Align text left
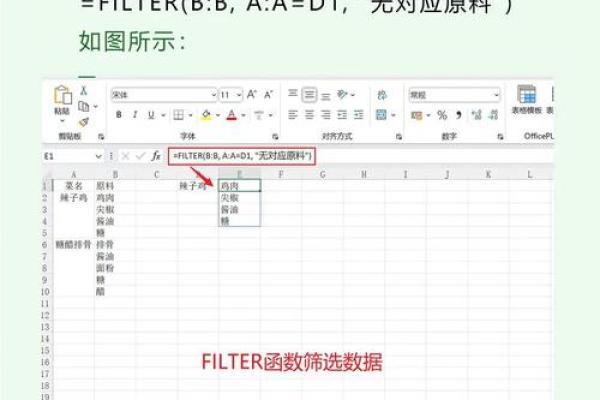 [293, 114]
